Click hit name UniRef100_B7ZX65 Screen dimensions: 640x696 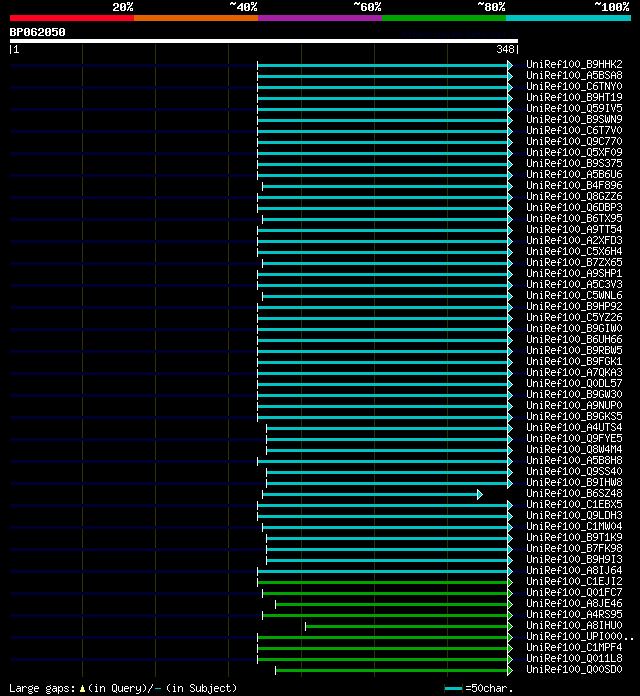(x=574, y=262)
